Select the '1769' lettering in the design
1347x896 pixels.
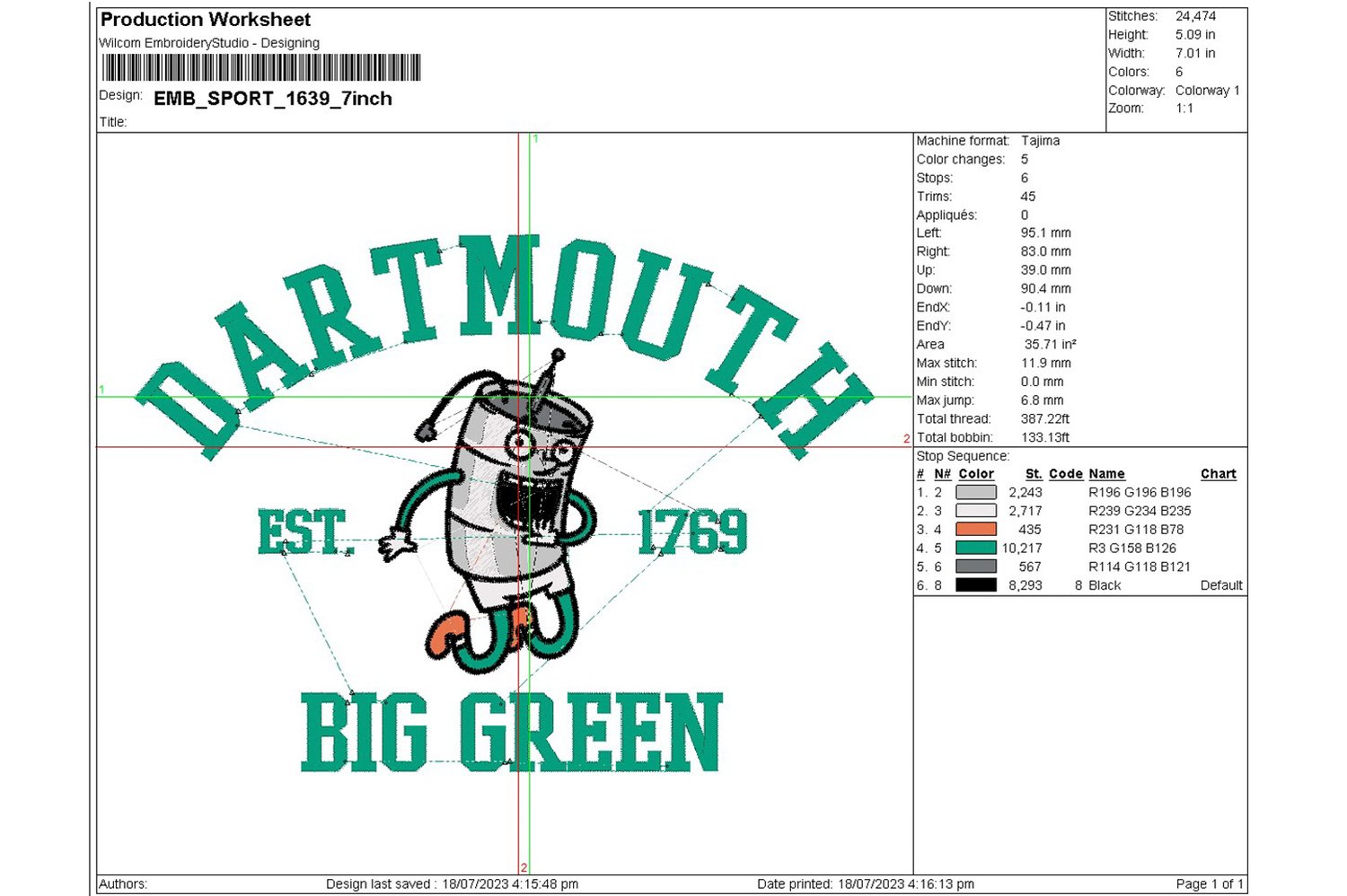tap(692, 531)
